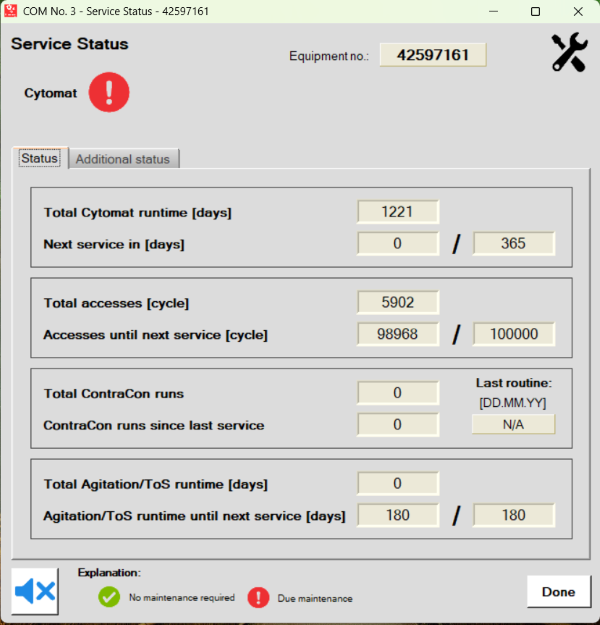Viewport: 600px width, 625px height.
Task: Click the Last routine N/A date field
Action: click(x=513, y=424)
